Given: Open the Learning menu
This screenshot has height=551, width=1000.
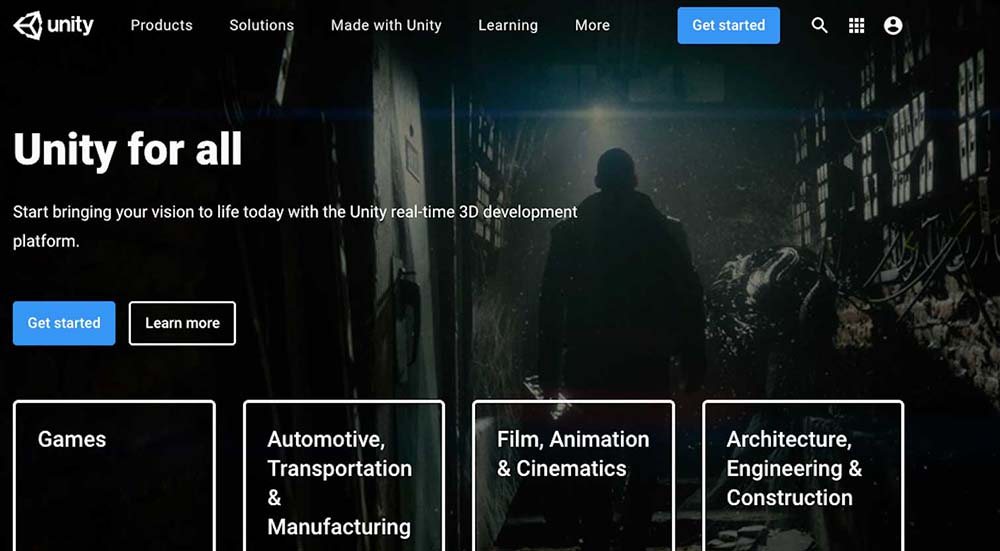Looking at the screenshot, I should 508,26.
